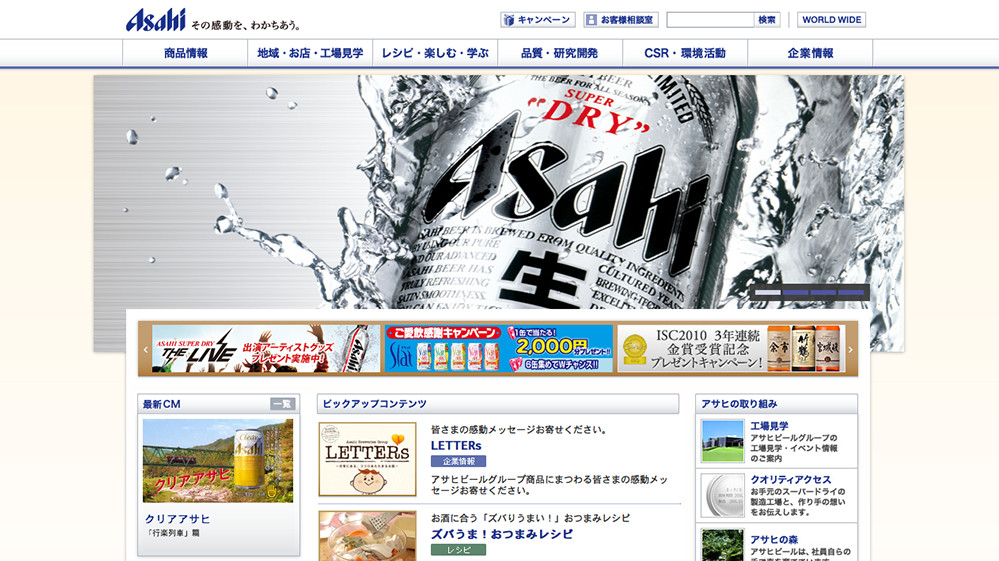999x561 pixels.
Task: Open the 品質・研究開発 menu
Action: (560, 53)
